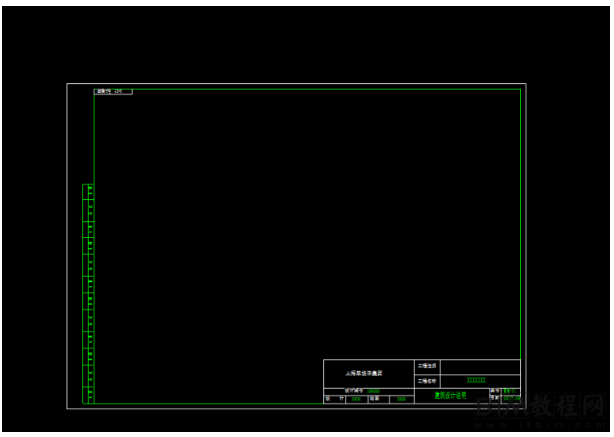614x437 pixels.
Task: Select empty top-right cell of title block
Action: [x=480, y=366]
